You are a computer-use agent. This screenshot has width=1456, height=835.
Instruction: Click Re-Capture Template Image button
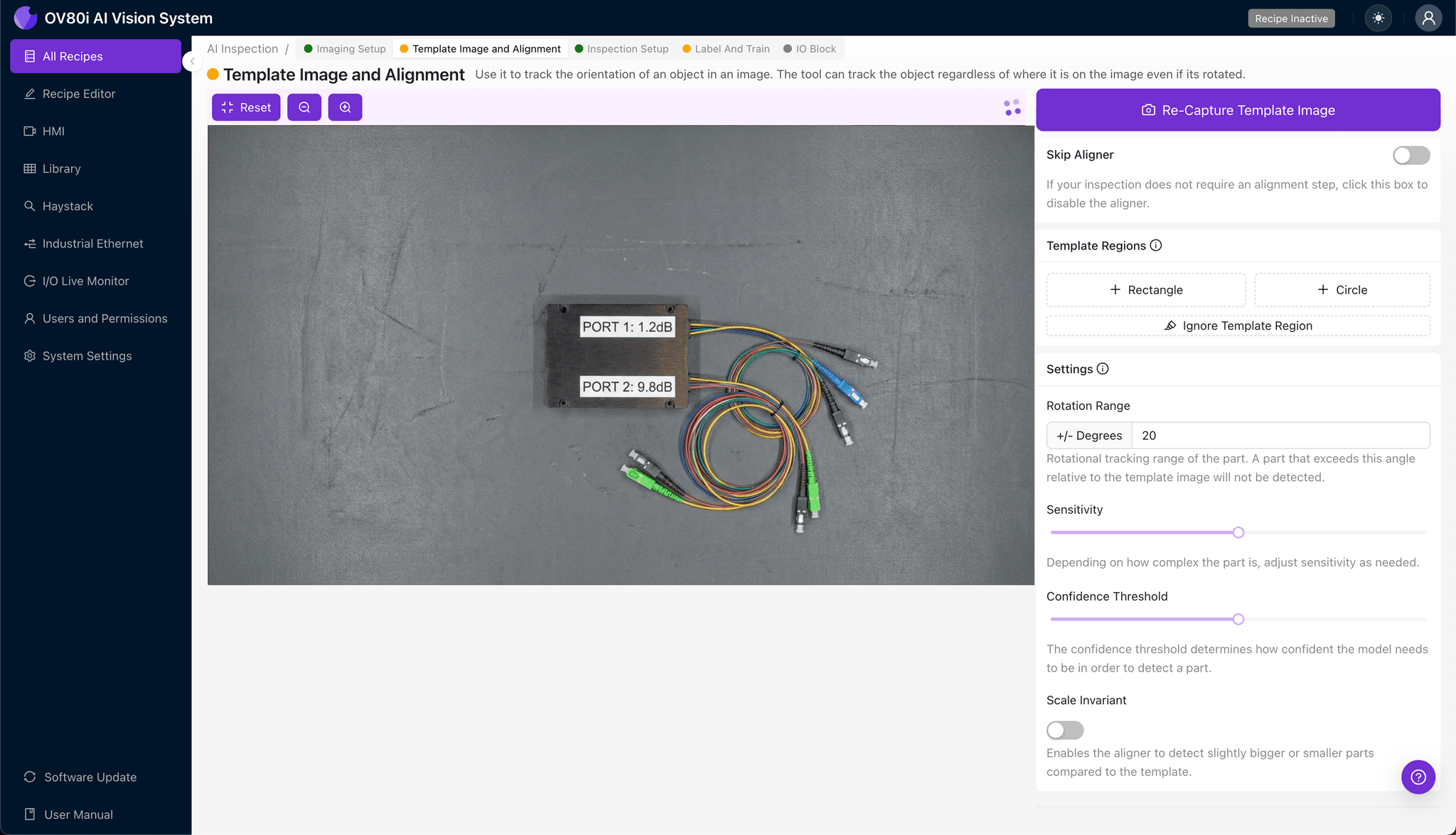(x=1238, y=110)
